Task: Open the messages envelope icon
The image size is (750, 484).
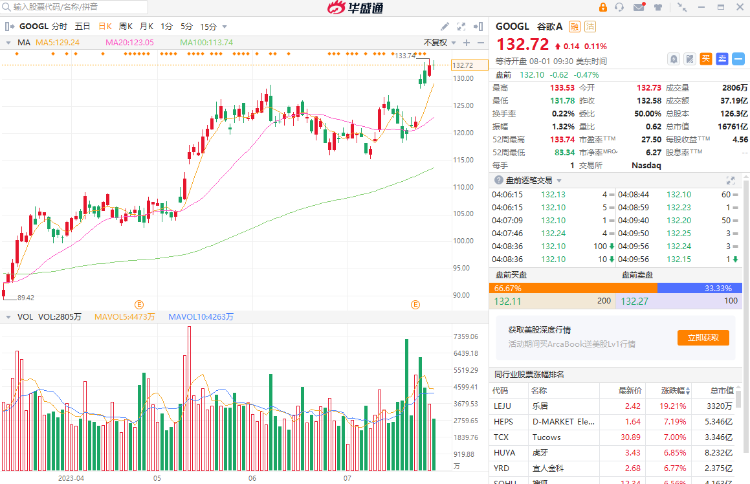Action: coord(639,7)
